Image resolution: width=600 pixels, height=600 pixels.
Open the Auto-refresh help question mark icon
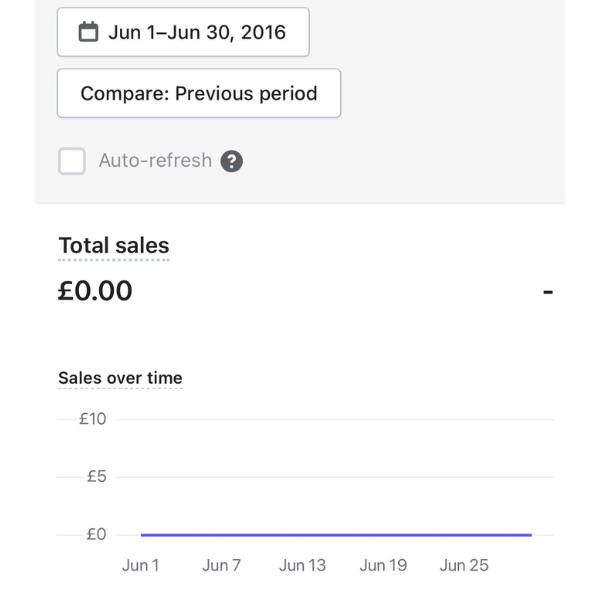231,161
